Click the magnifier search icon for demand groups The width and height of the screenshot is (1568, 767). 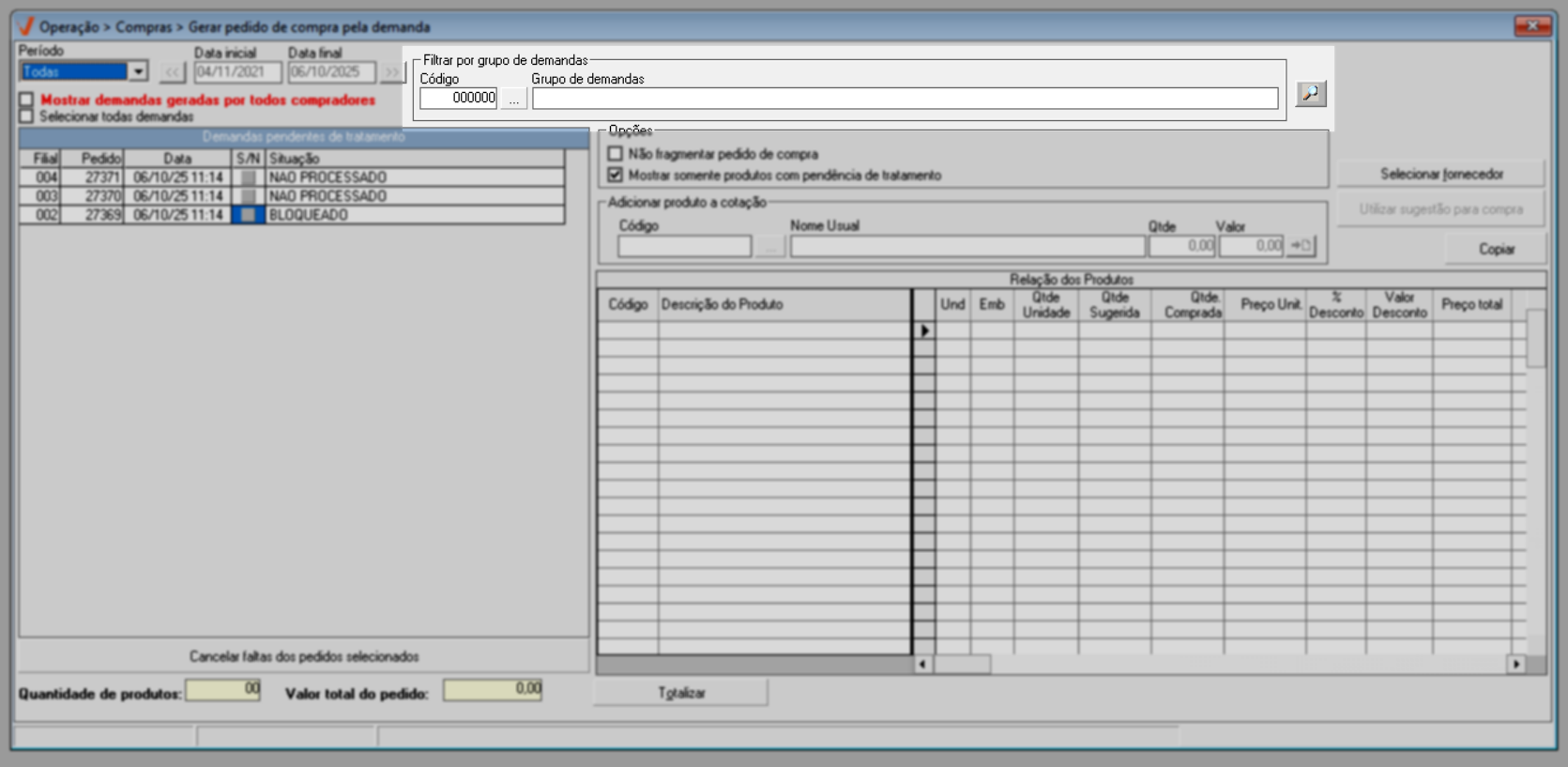[1310, 93]
